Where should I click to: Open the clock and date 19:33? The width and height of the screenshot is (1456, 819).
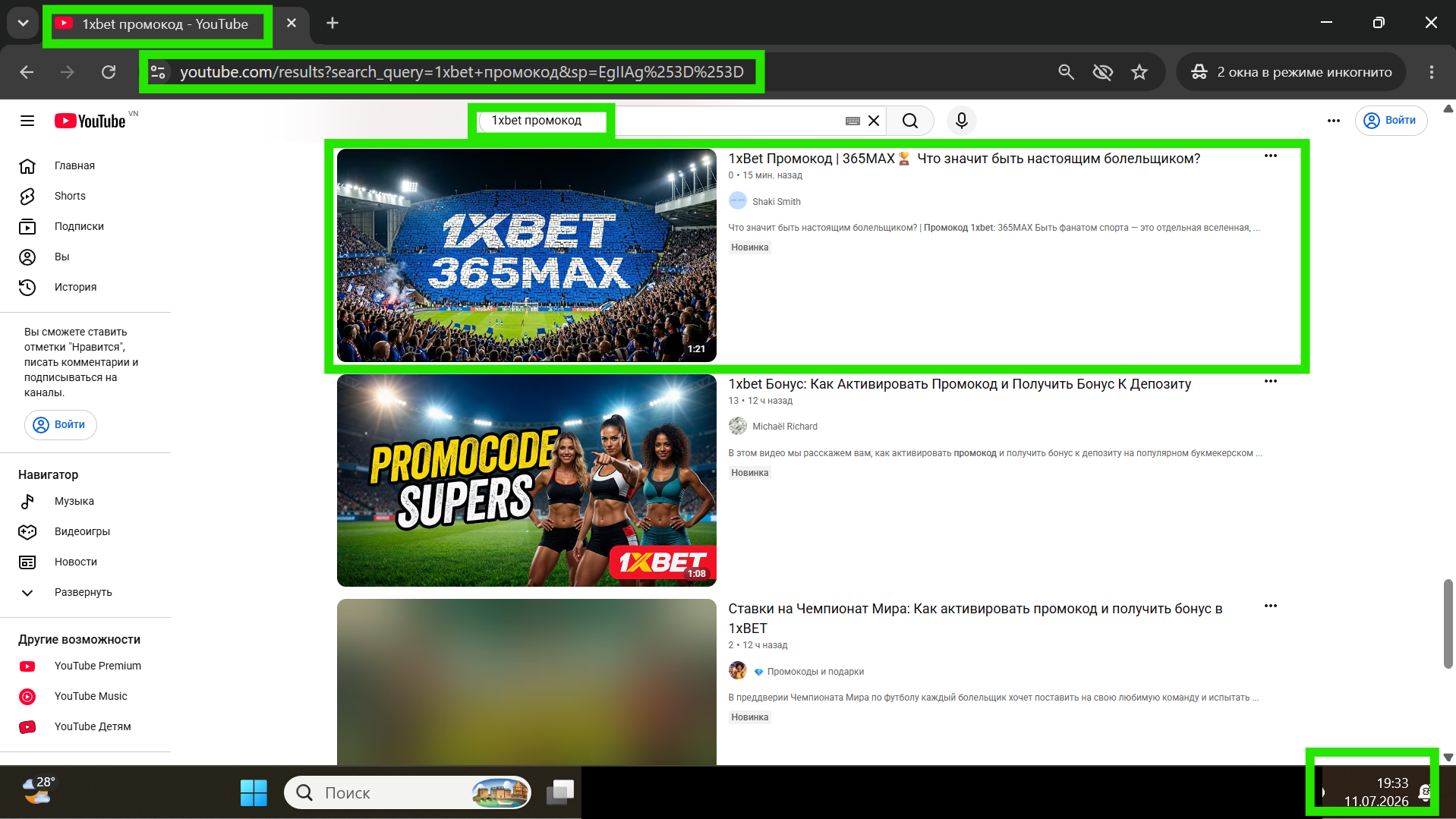pos(1376,792)
